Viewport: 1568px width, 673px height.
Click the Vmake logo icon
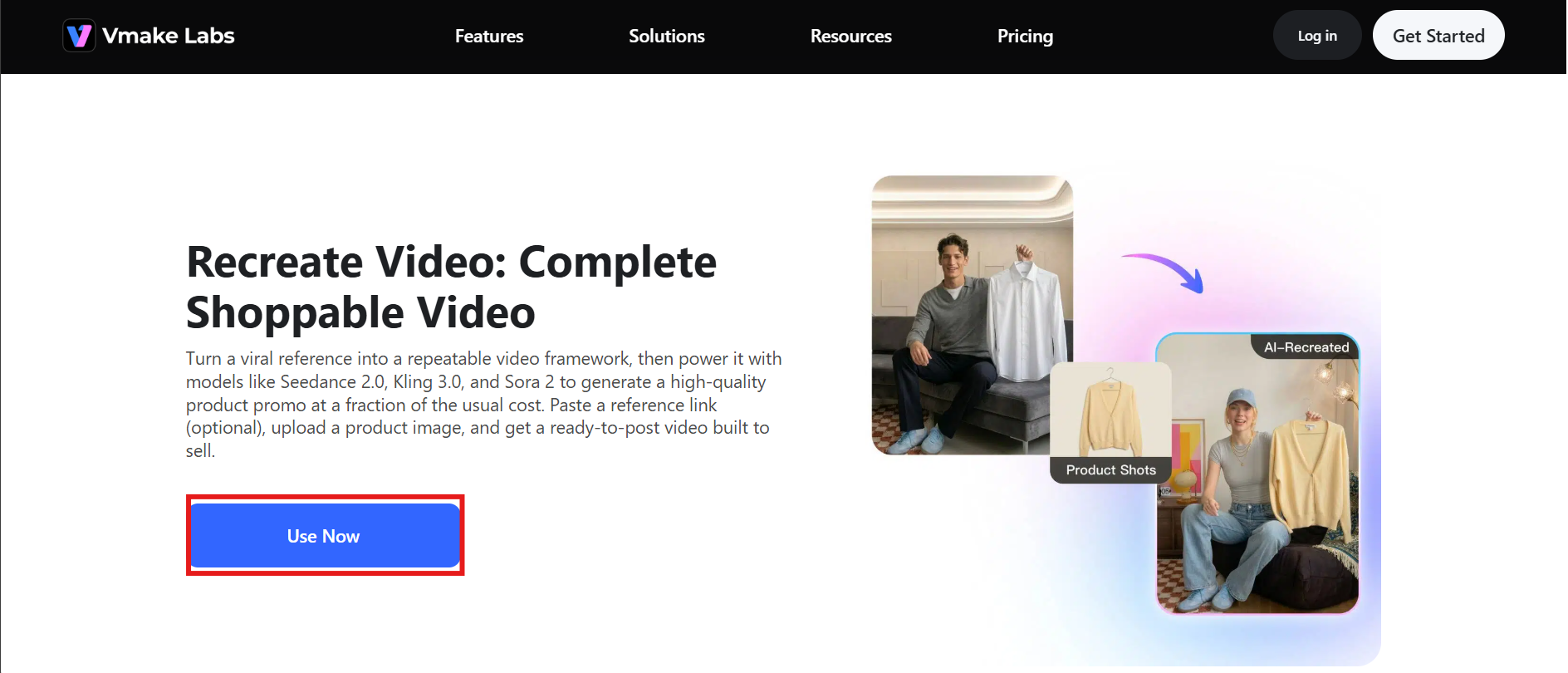click(x=79, y=36)
